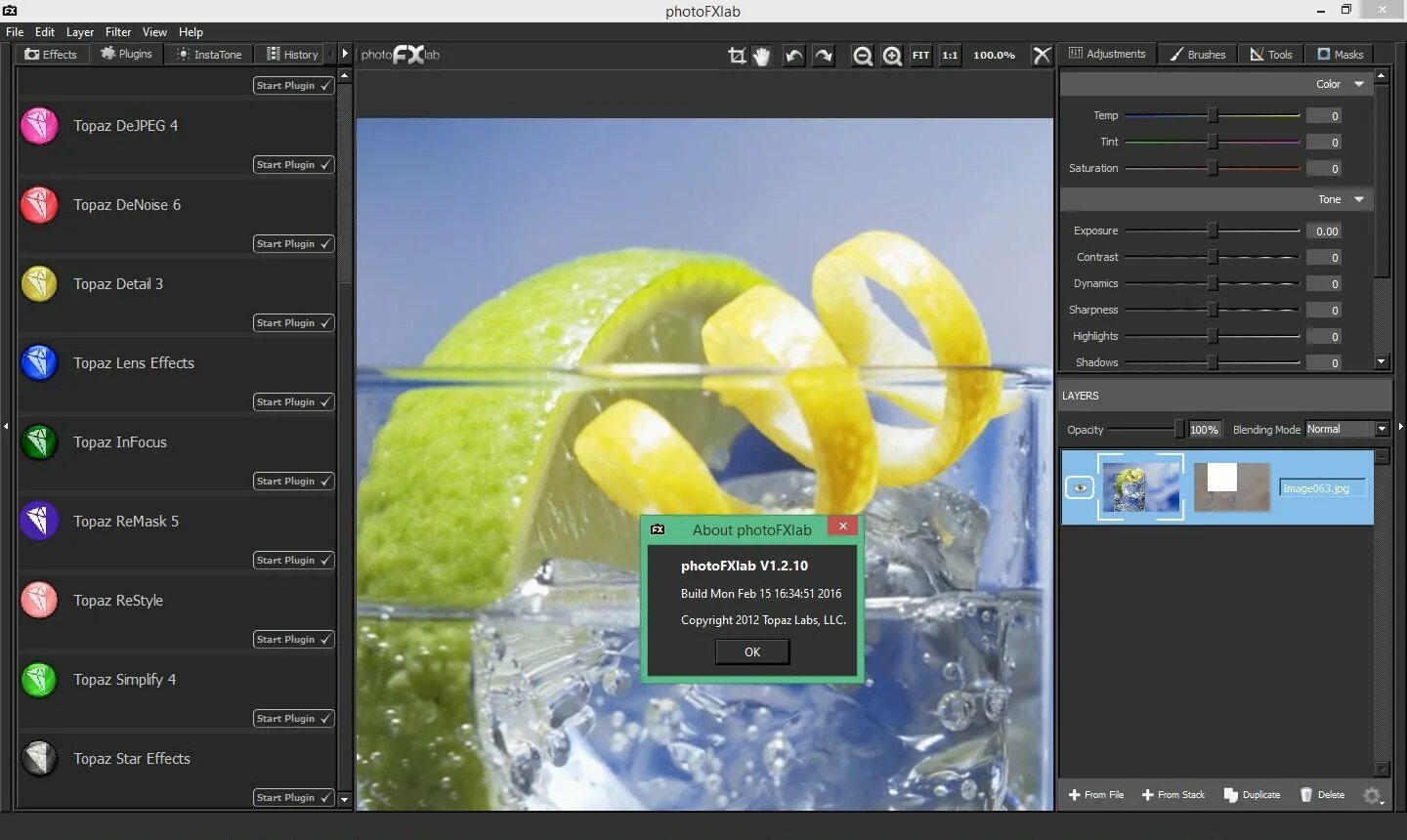Click the Topaz InFocus green gem icon
The height and width of the screenshot is (840, 1407).
click(x=39, y=442)
